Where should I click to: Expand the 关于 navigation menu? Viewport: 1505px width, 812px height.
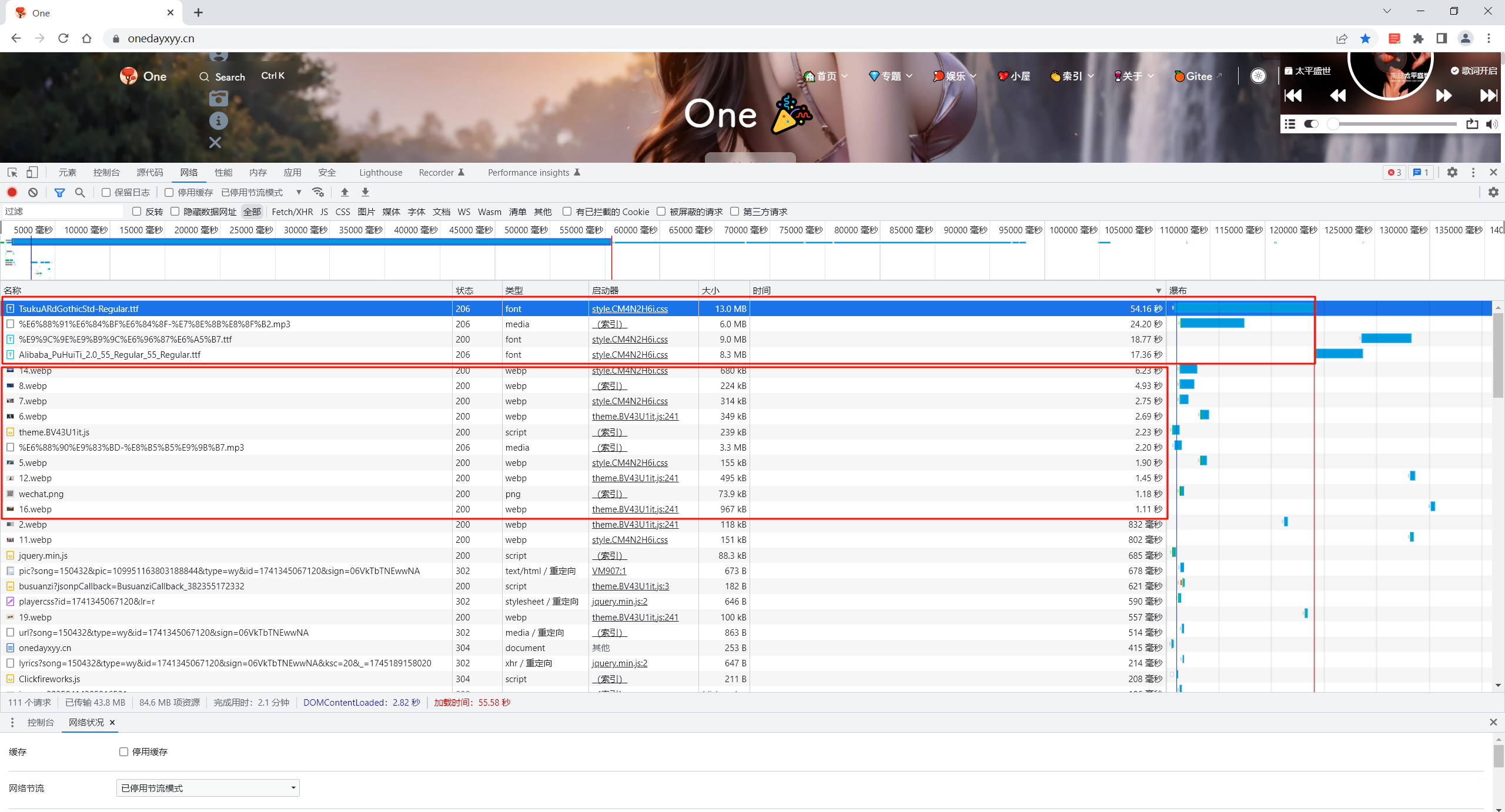click(1134, 76)
